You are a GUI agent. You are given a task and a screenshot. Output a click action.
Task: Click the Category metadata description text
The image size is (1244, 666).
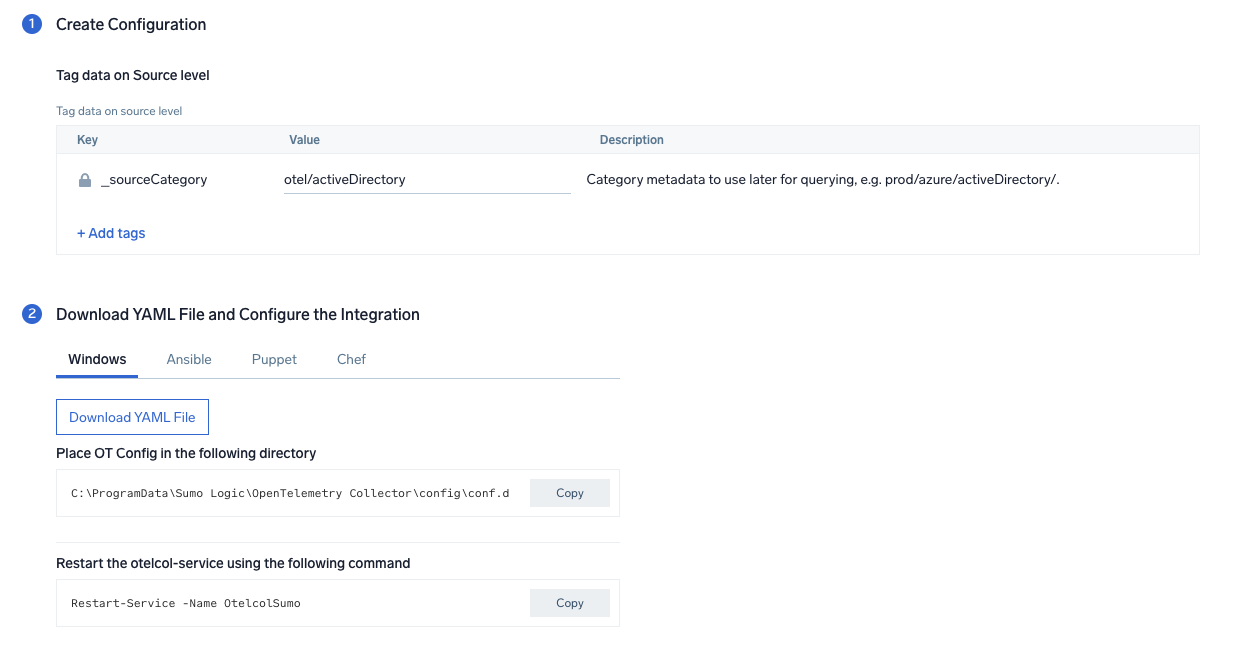[x=822, y=180]
